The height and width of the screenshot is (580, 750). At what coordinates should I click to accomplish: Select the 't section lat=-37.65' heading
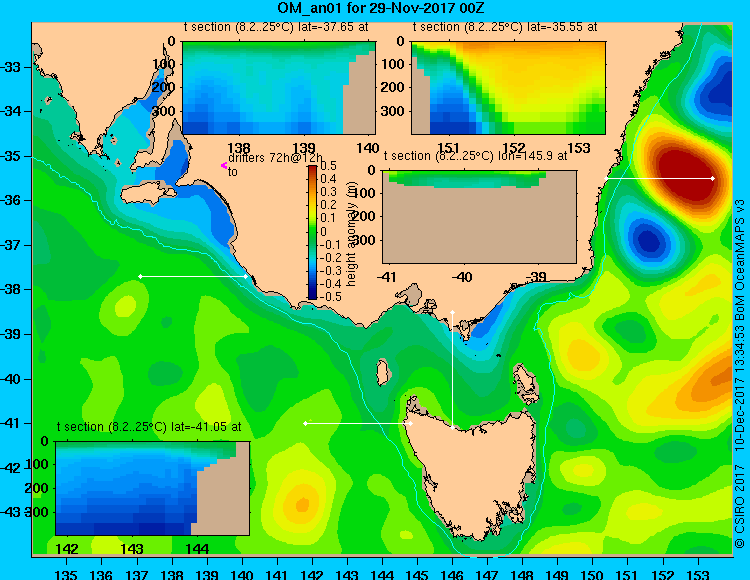click(x=276, y=27)
